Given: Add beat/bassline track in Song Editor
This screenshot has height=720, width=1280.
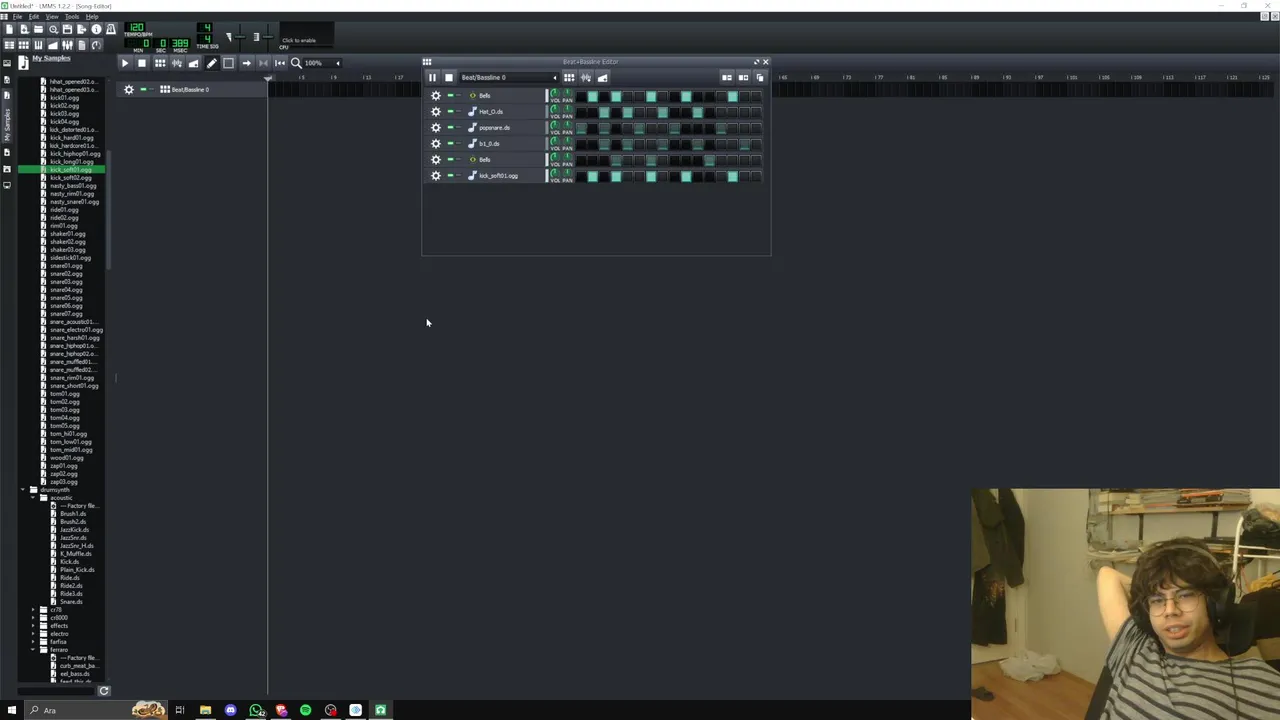Looking at the screenshot, I should coord(160,63).
